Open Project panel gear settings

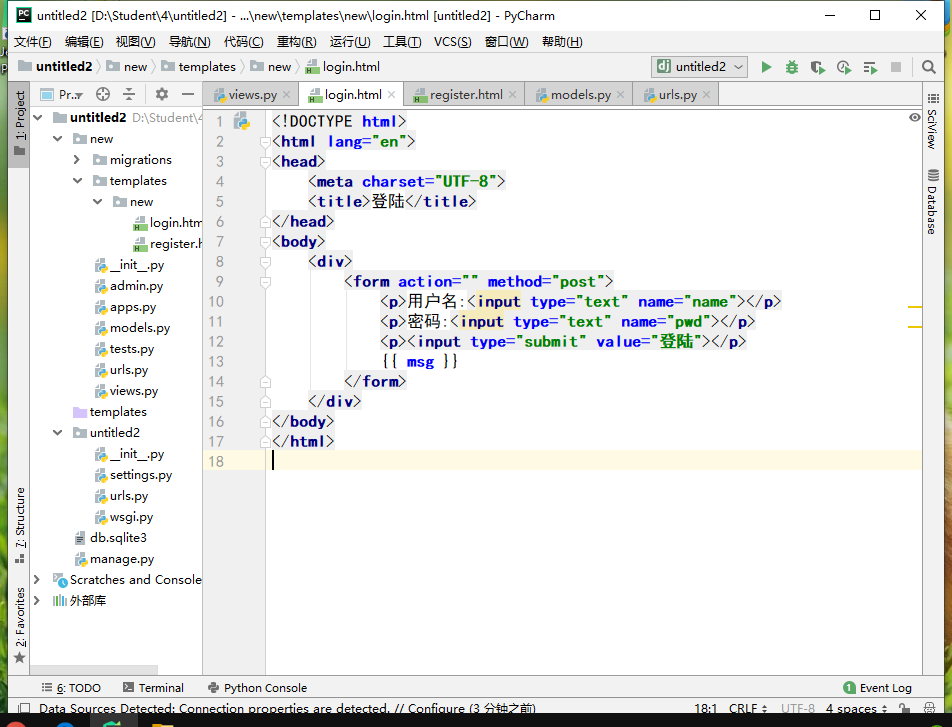(162, 94)
